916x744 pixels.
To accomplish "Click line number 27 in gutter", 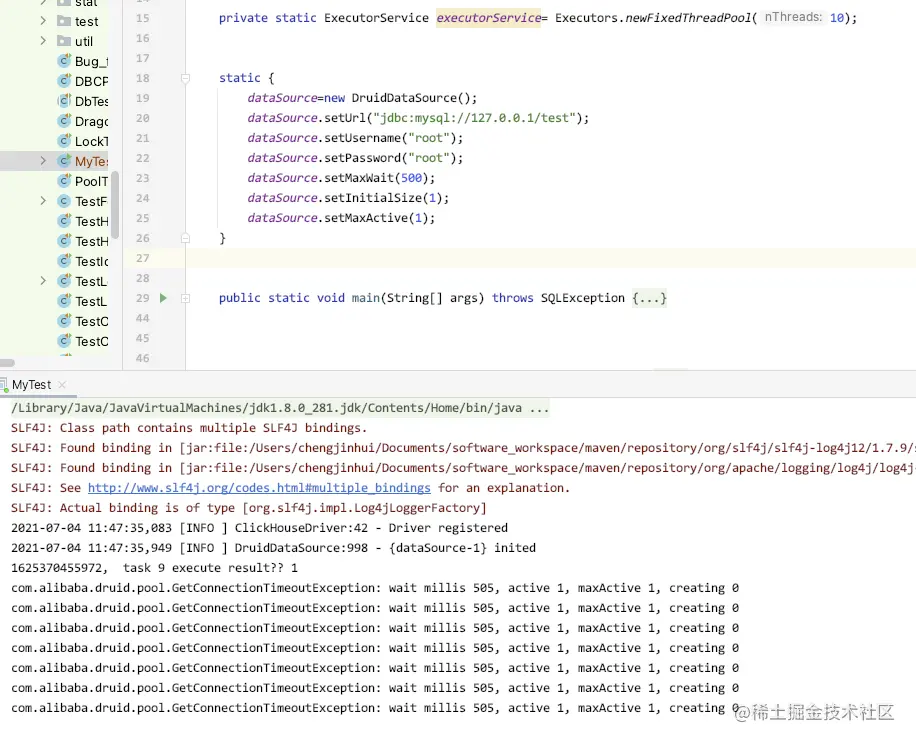I will pyautogui.click(x=143, y=258).
